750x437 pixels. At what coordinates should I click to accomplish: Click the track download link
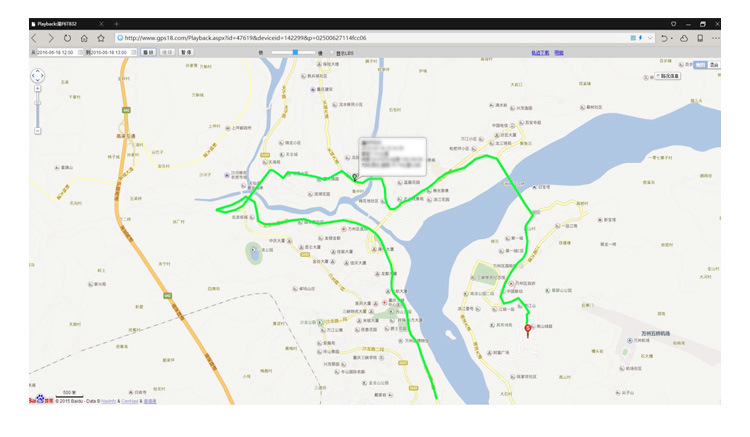540,53
